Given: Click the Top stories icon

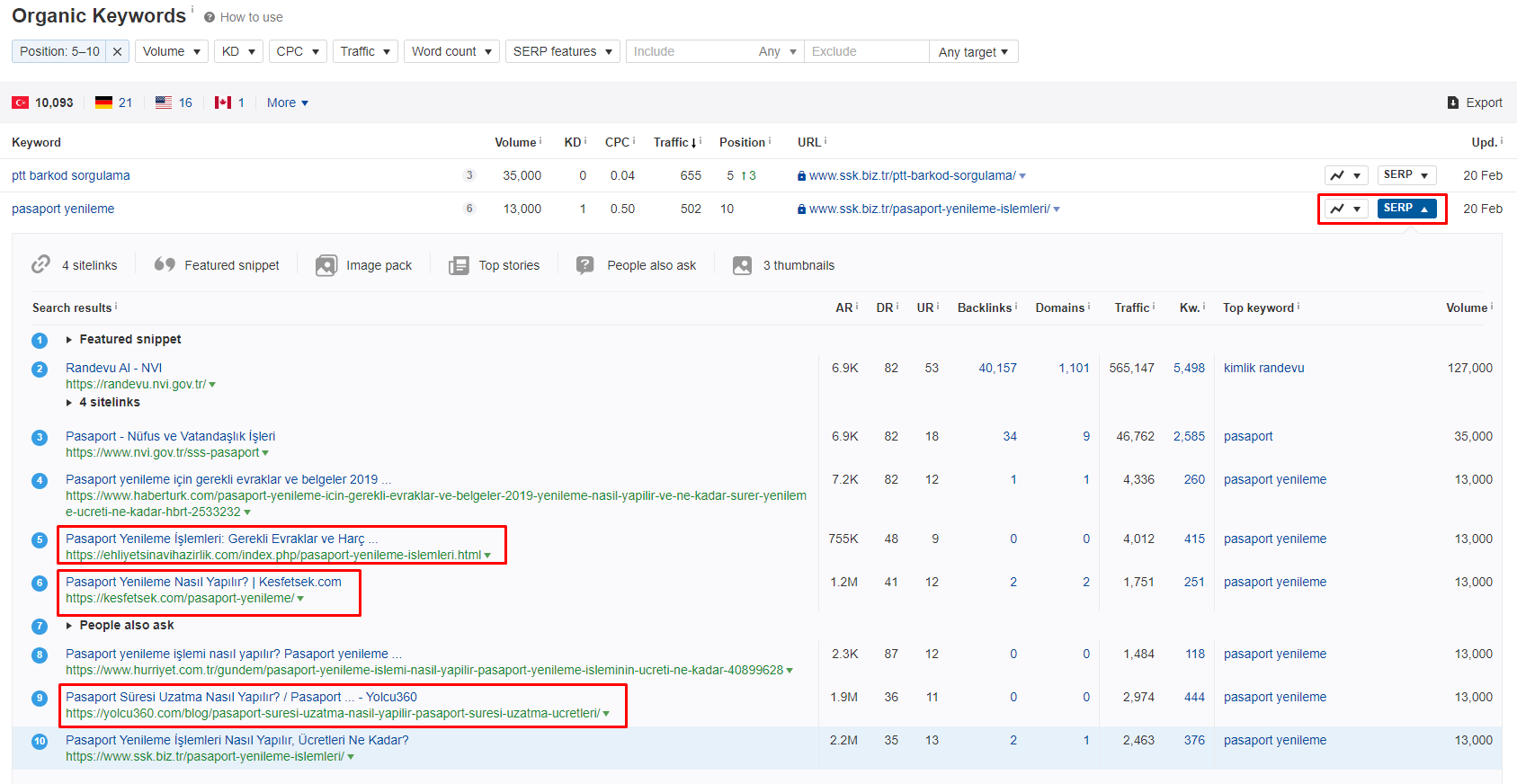Looking at the screenshot, I should [x=459, y=265].
